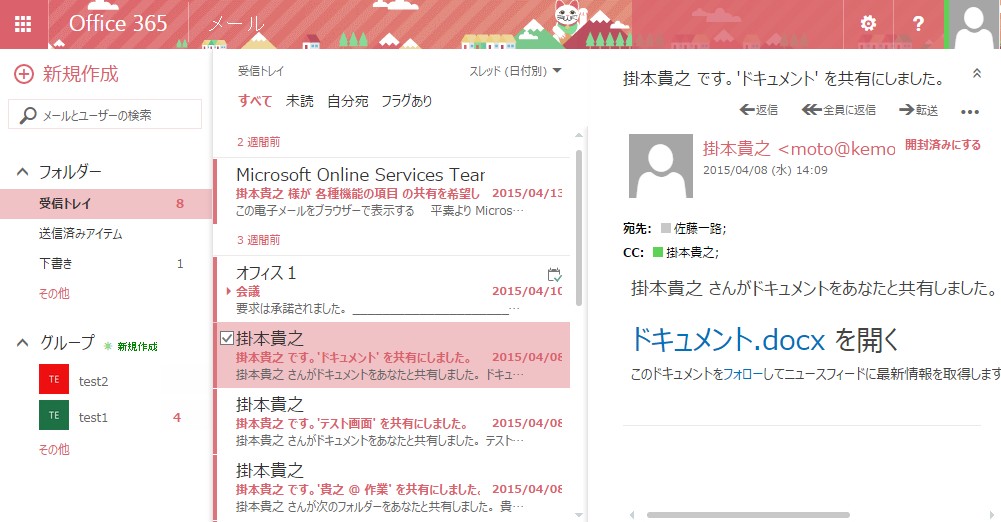Uncheck the selected 掛本貴之 message checkbox
This screenshot has height=522, width=1001.
point(227,338)
